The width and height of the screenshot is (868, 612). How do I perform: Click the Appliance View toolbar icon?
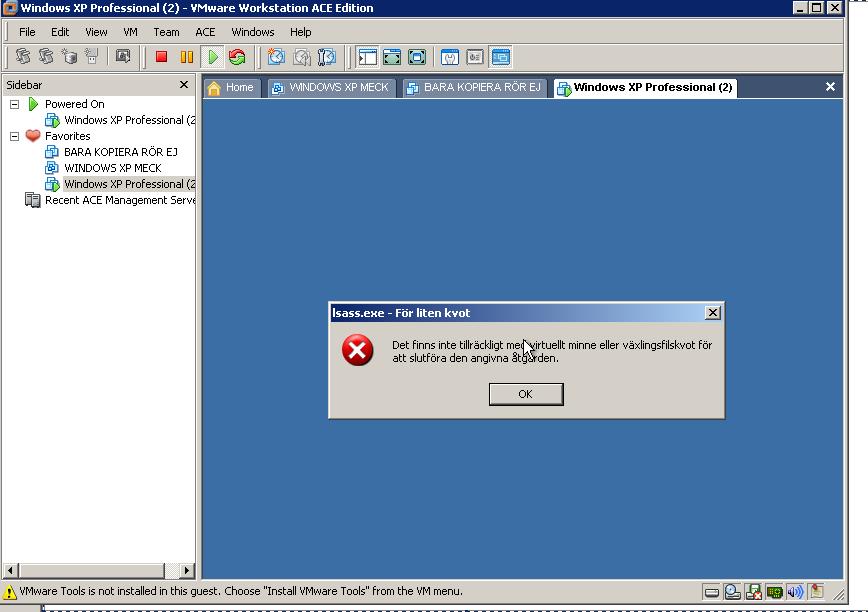475,57
